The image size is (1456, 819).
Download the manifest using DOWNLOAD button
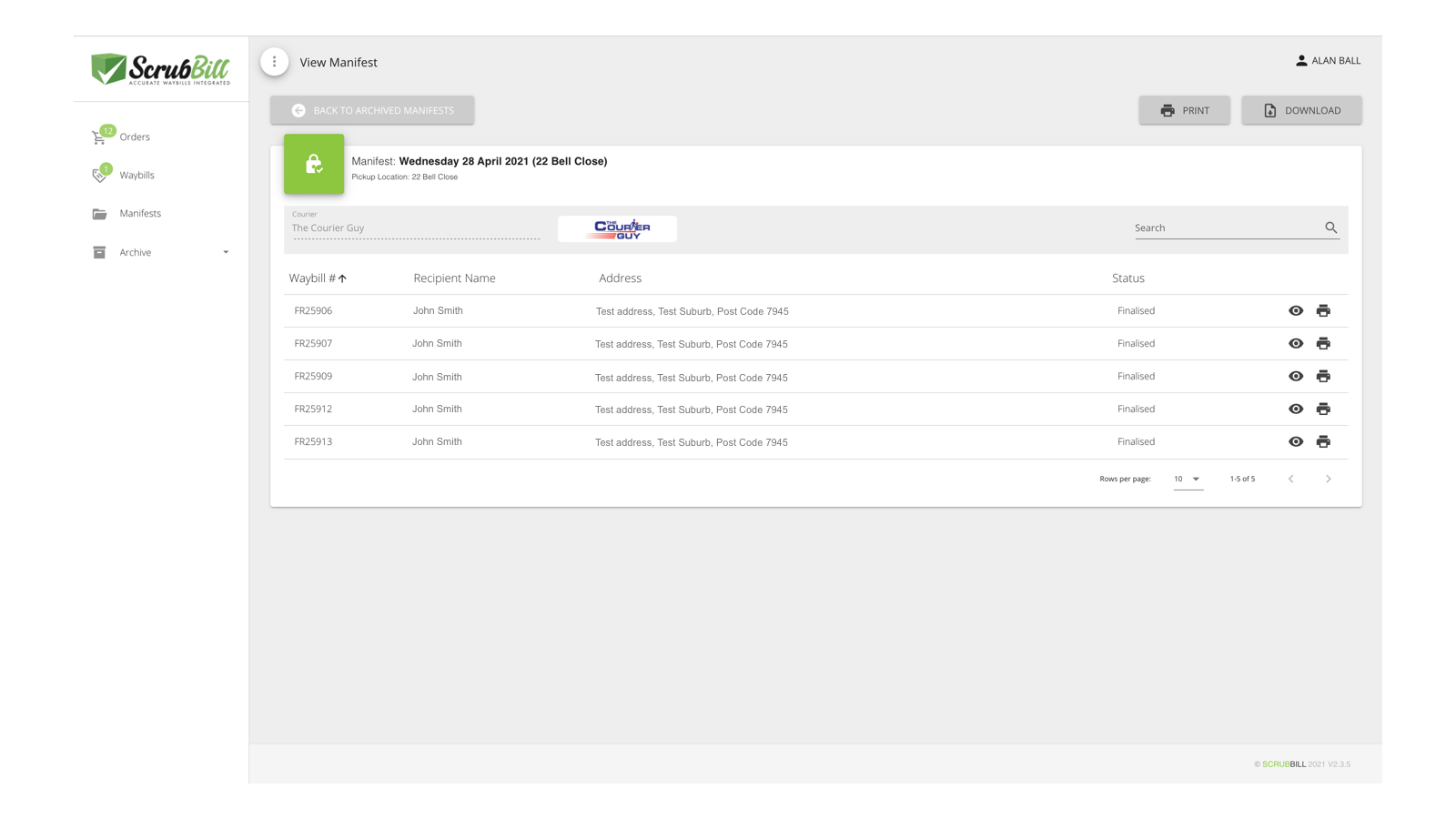point(1301,110)
